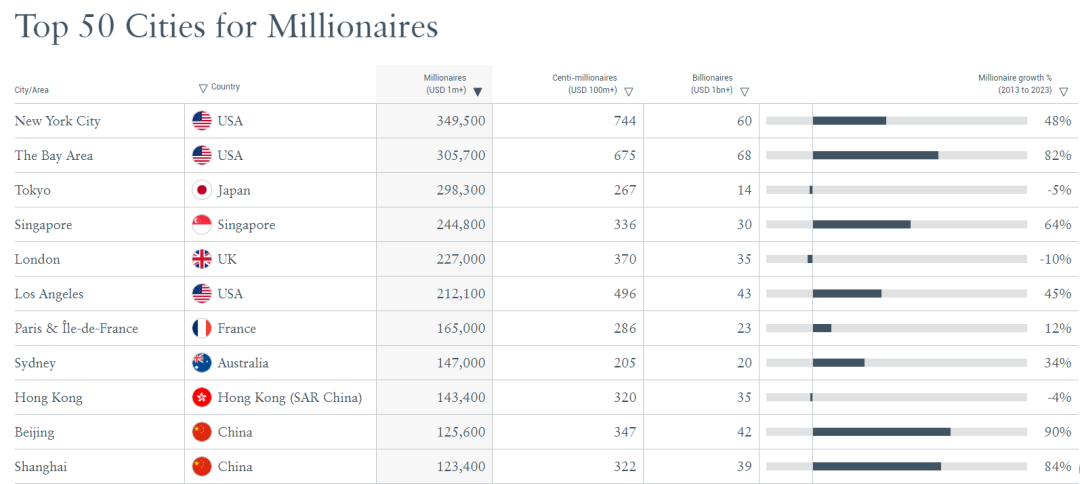Click the Japan flag icon
The height and width of the screenshot is (484, 1080).
pos(202,190)
